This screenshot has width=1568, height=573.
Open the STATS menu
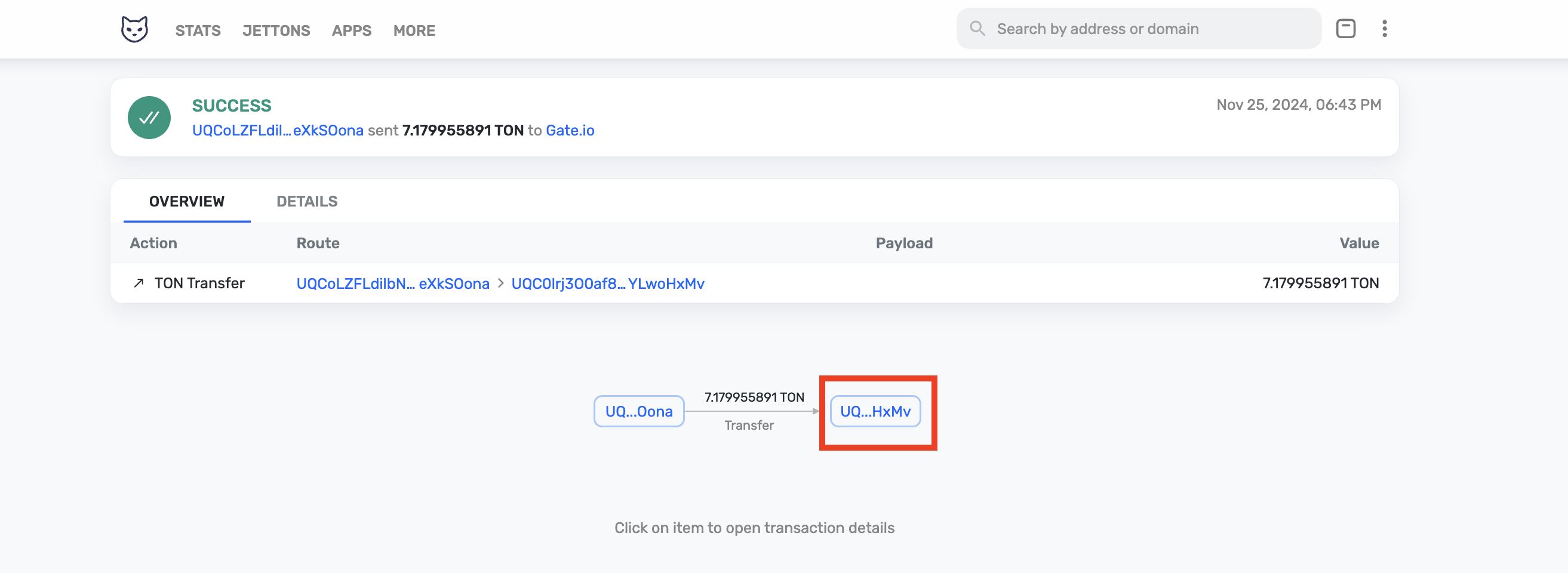coord(198,30)
